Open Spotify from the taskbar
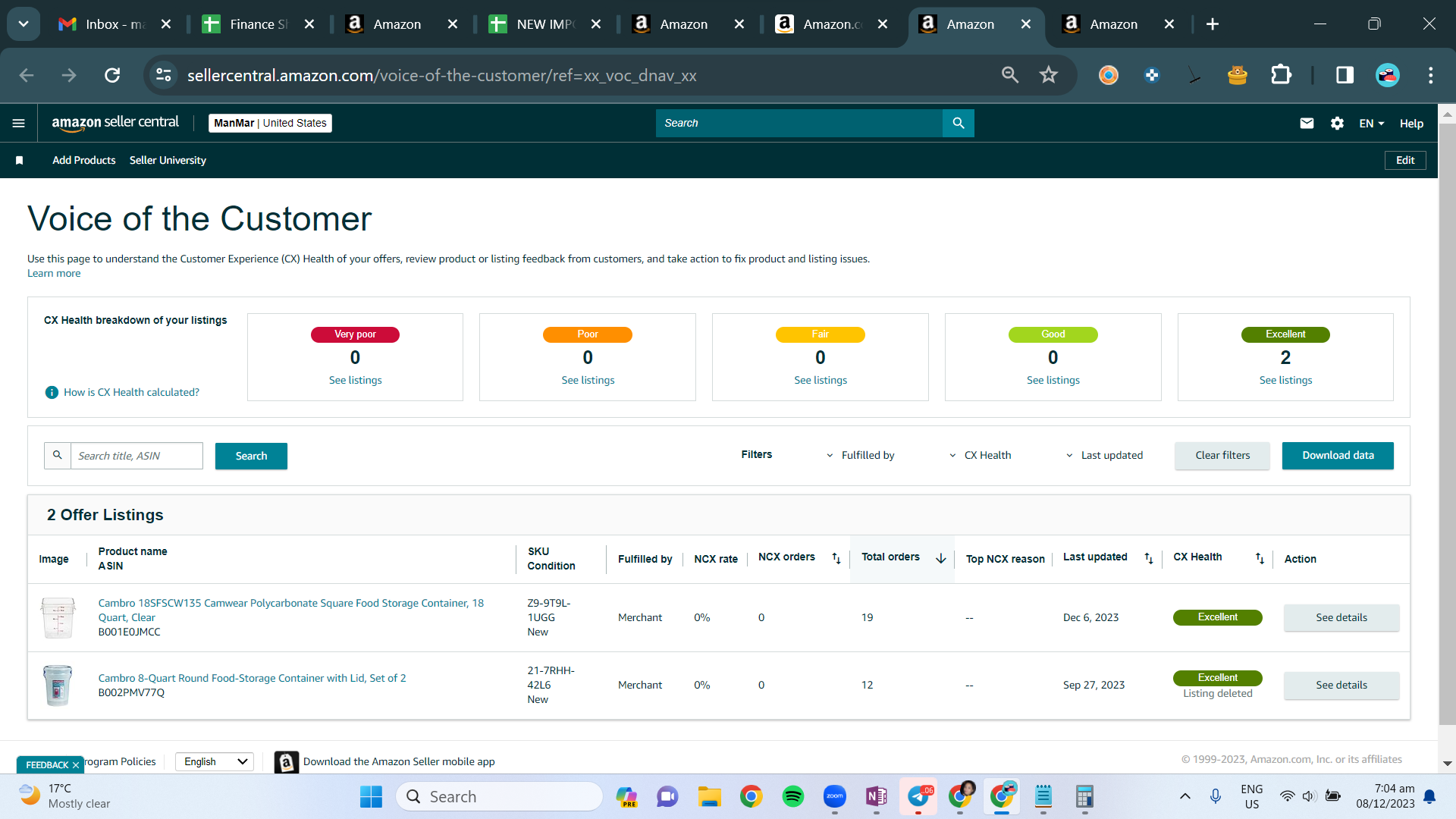This screenshot has width=1456, height=819. tap(793, 796)
